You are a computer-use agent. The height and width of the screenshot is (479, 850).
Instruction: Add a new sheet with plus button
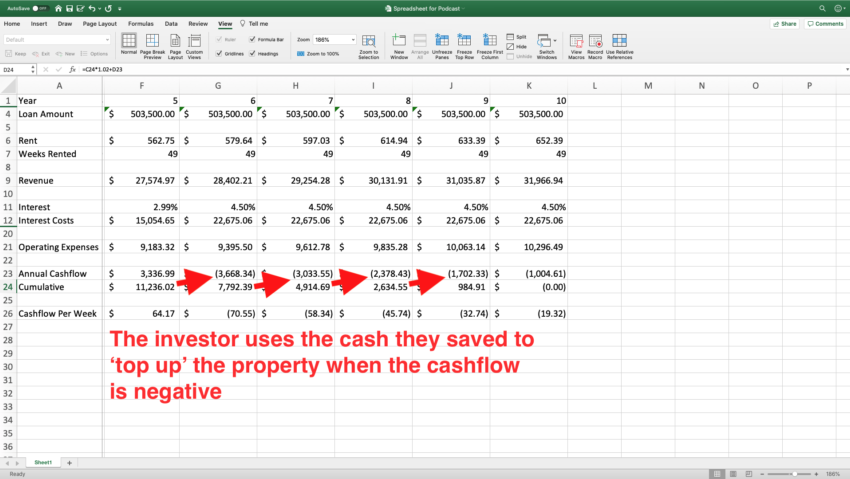point(69,463)
